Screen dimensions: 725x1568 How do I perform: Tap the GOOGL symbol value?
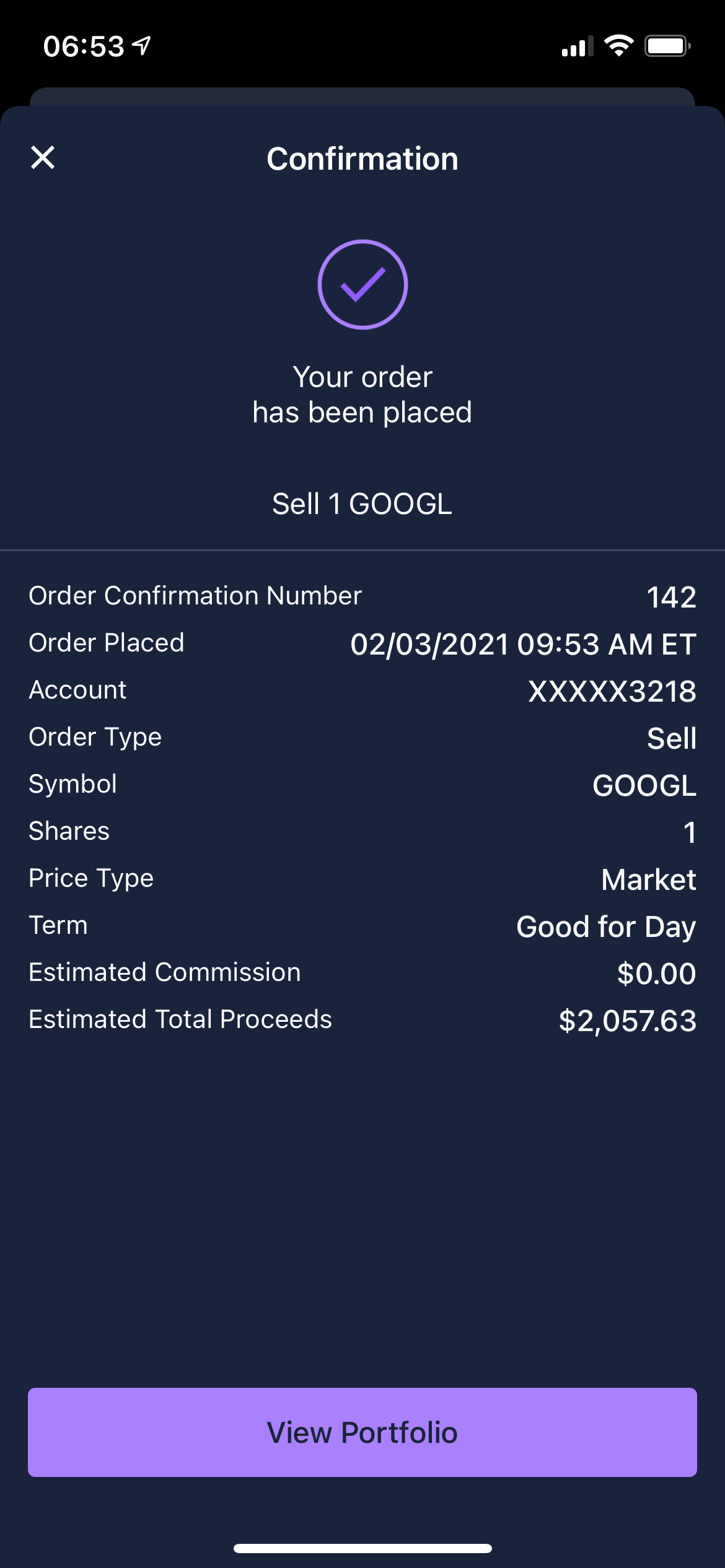click(x=644, y=785)
